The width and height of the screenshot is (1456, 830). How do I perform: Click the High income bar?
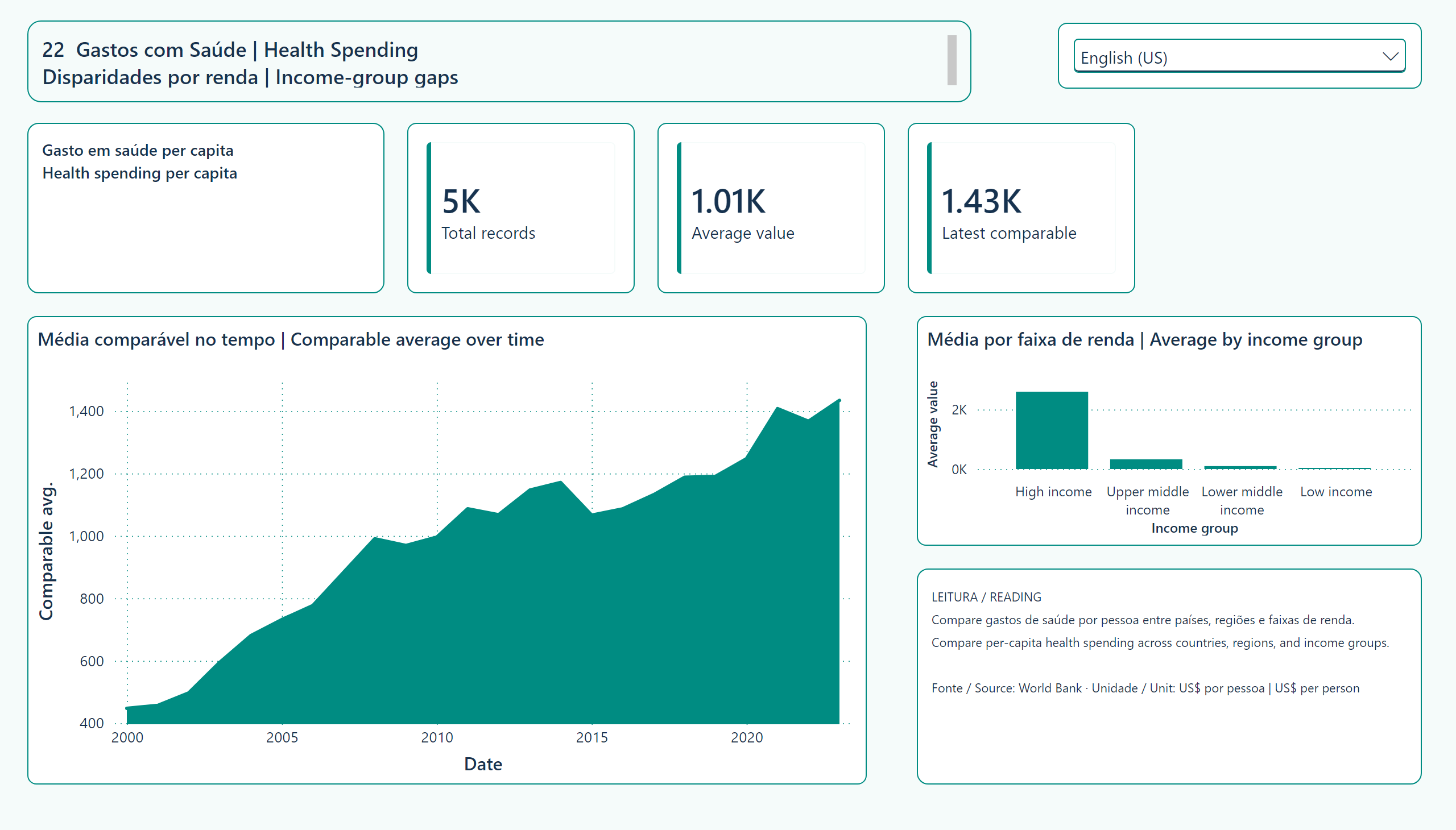[x=1052, y=430]
